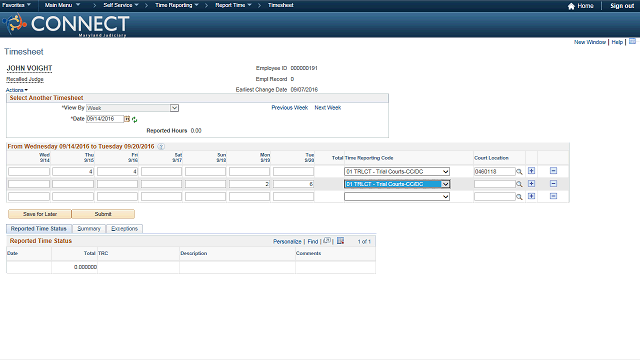640x360 pixels.
Task: Add a row after the first timesheet row
Action: point(531,171)
